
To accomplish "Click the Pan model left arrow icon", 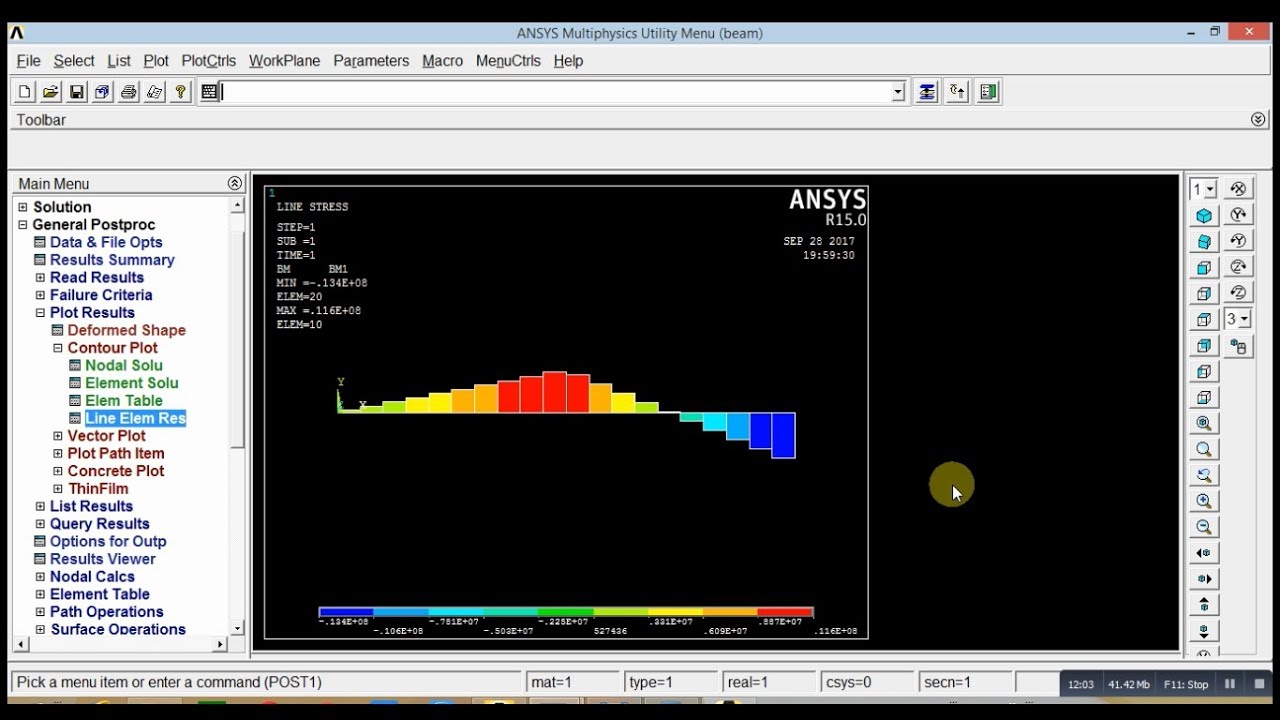I will 1204,553.
